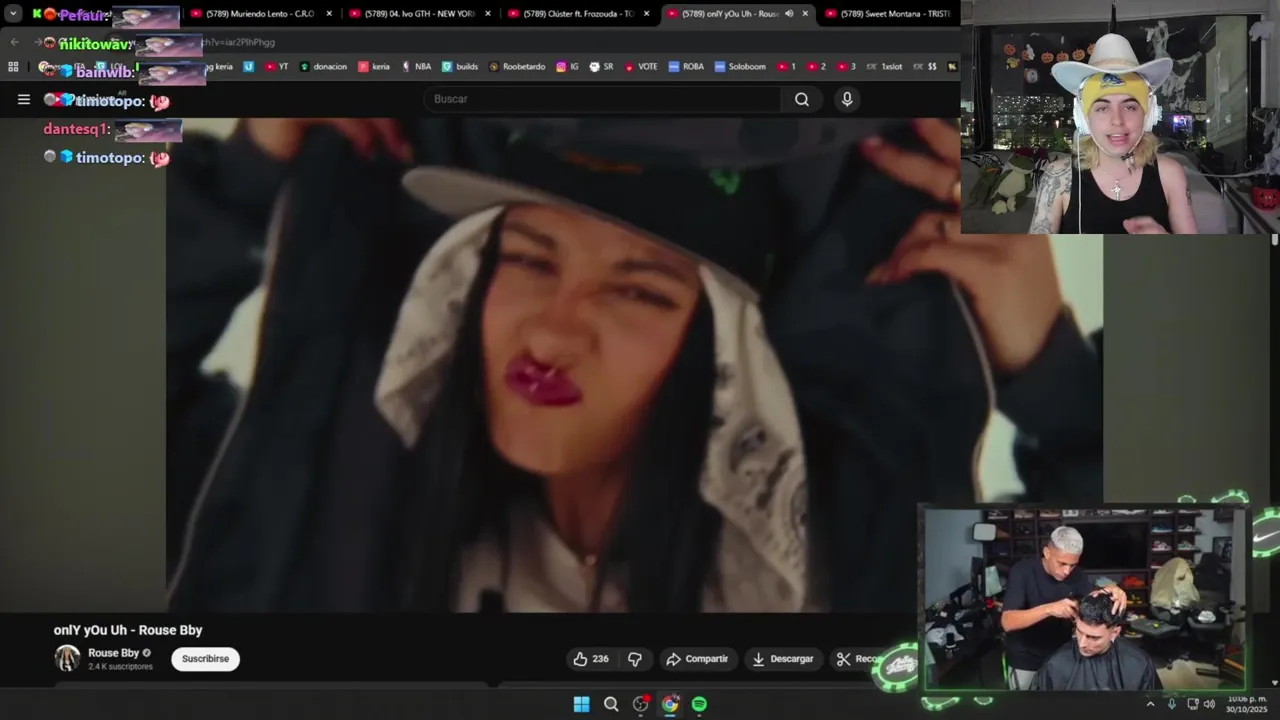Open the Chrome taskbar icon

tap(670, 704)
